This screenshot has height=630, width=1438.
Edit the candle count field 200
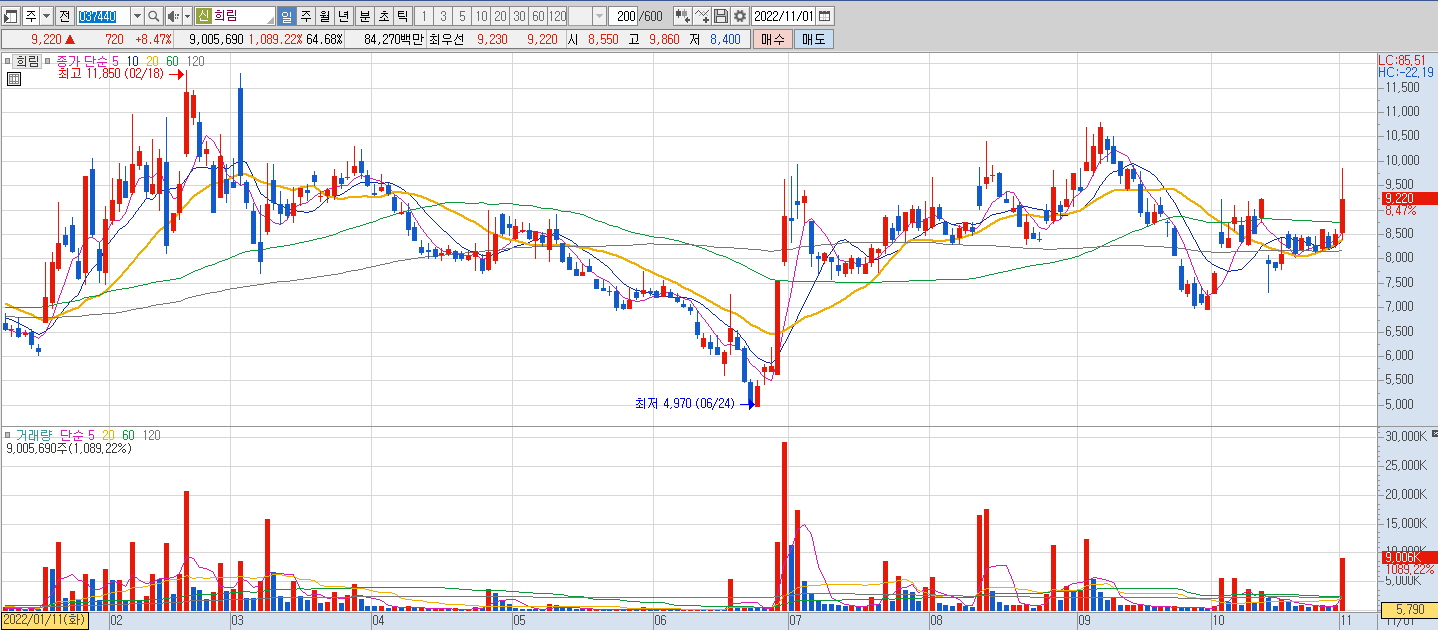[625, 16]
